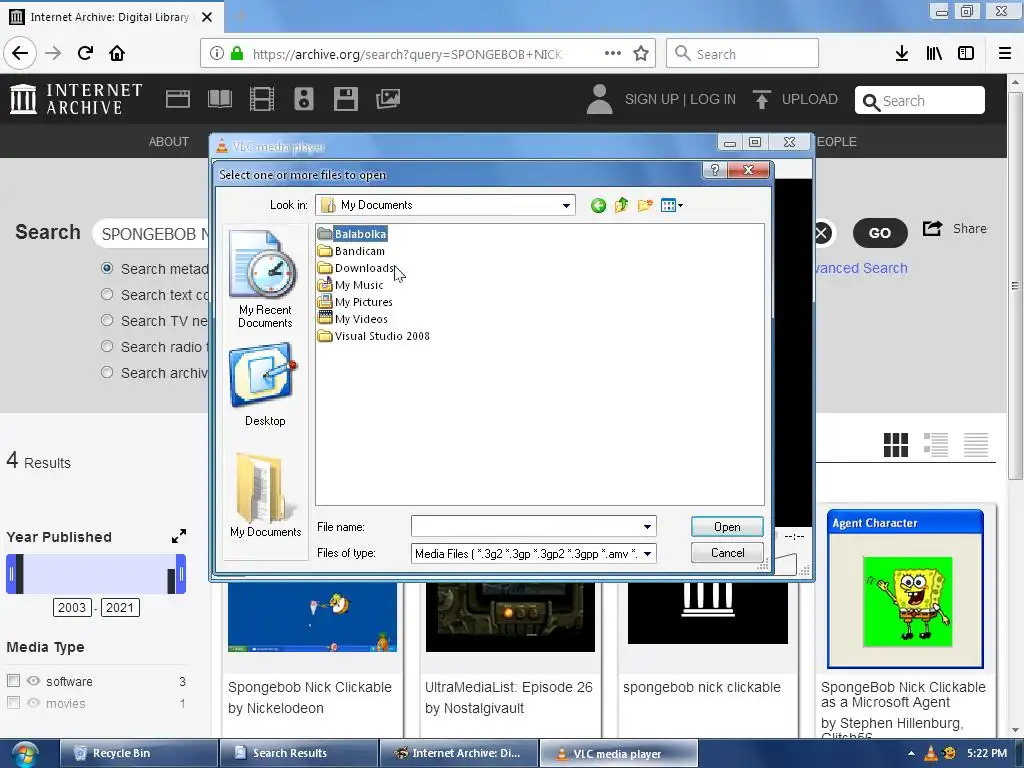Open the Archive software floppy icon
The width and height of the screenshot is (1024, 768).
[345, 99]
